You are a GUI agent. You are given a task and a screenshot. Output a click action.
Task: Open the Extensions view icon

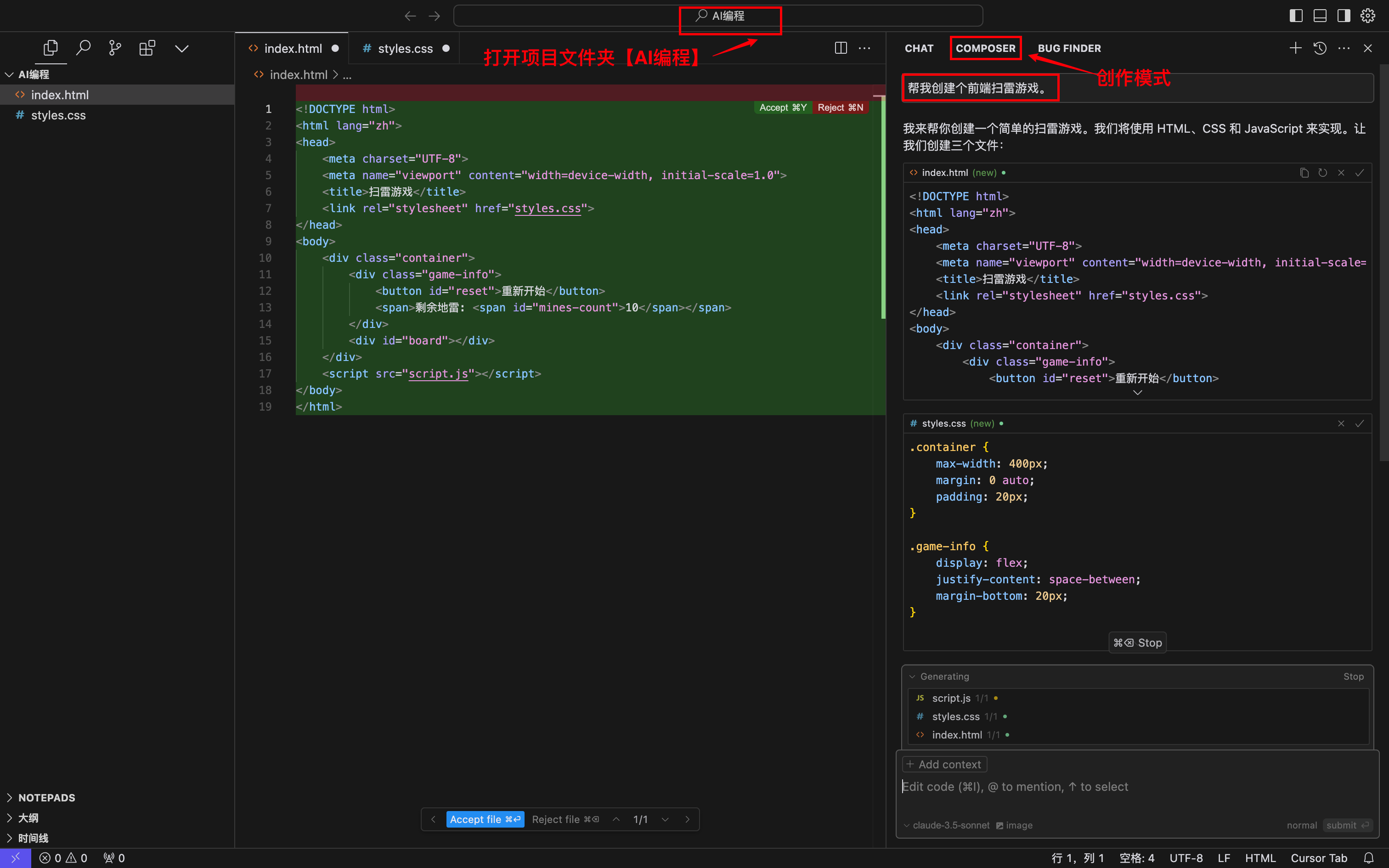(x=147, y=48)
